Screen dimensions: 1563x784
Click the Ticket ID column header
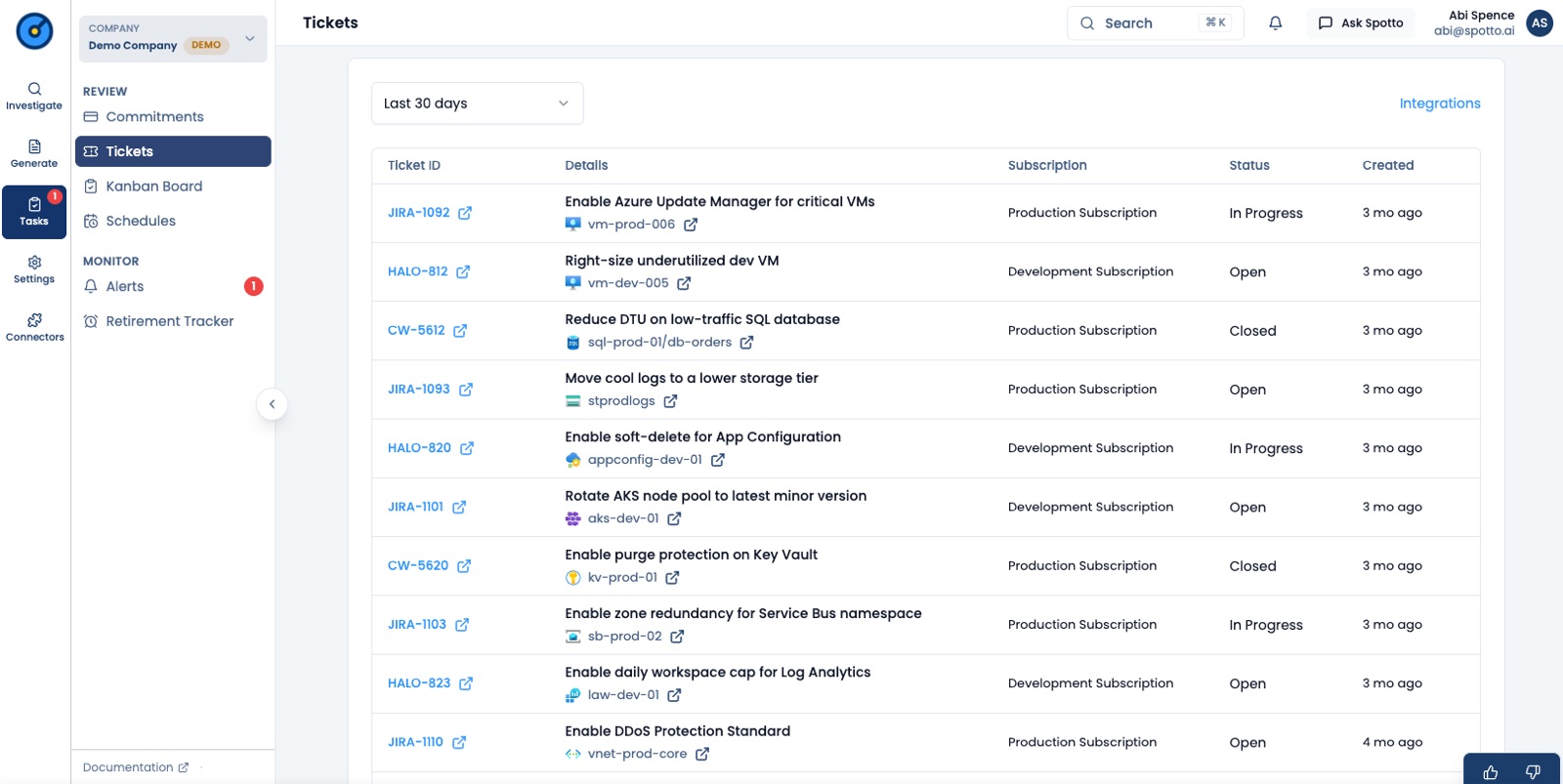click(x=414, y=165)
